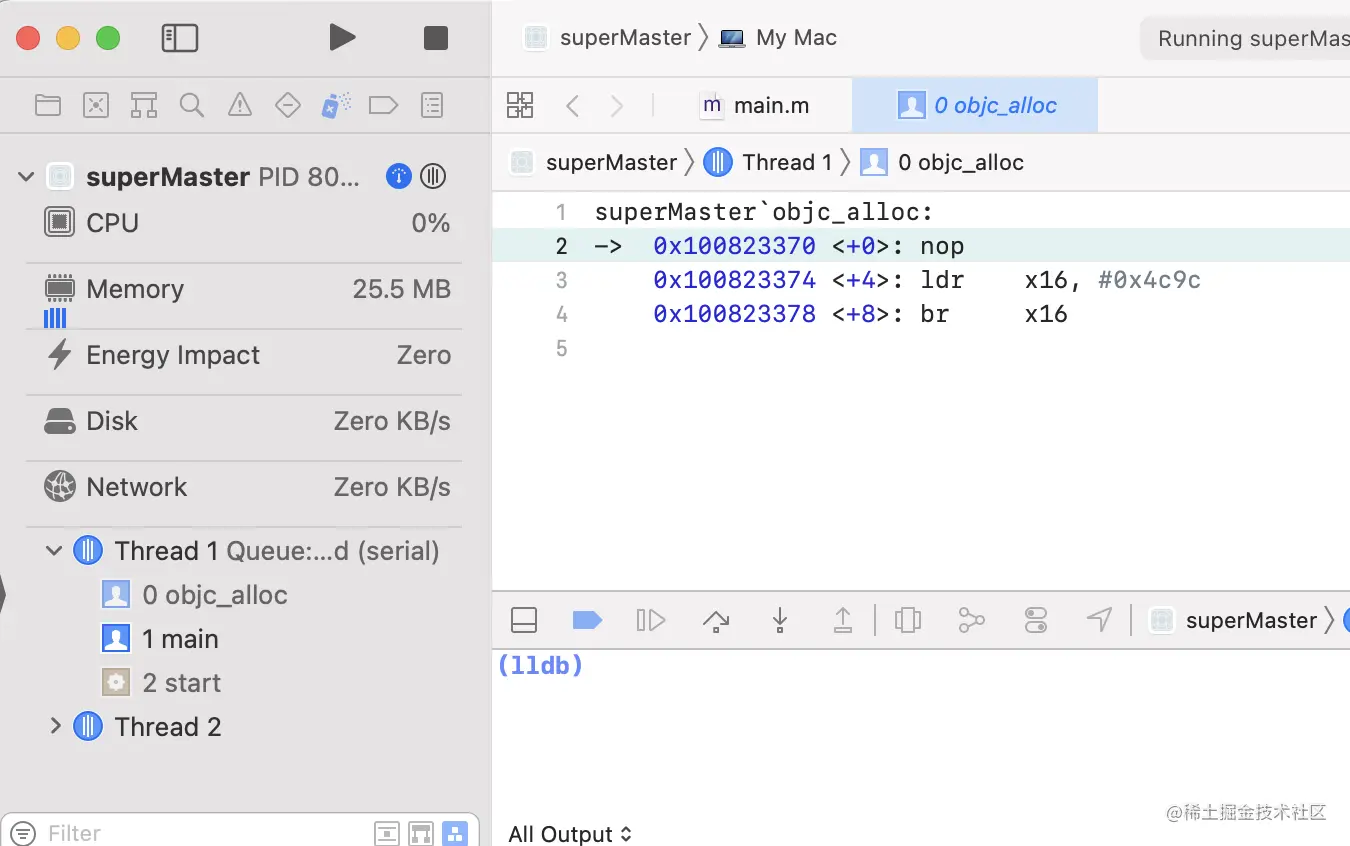The height and width of the screenshot is (846, 1350).
Task: Open the Issue navigator warning triangle
Action: click(x=239, y=104)
